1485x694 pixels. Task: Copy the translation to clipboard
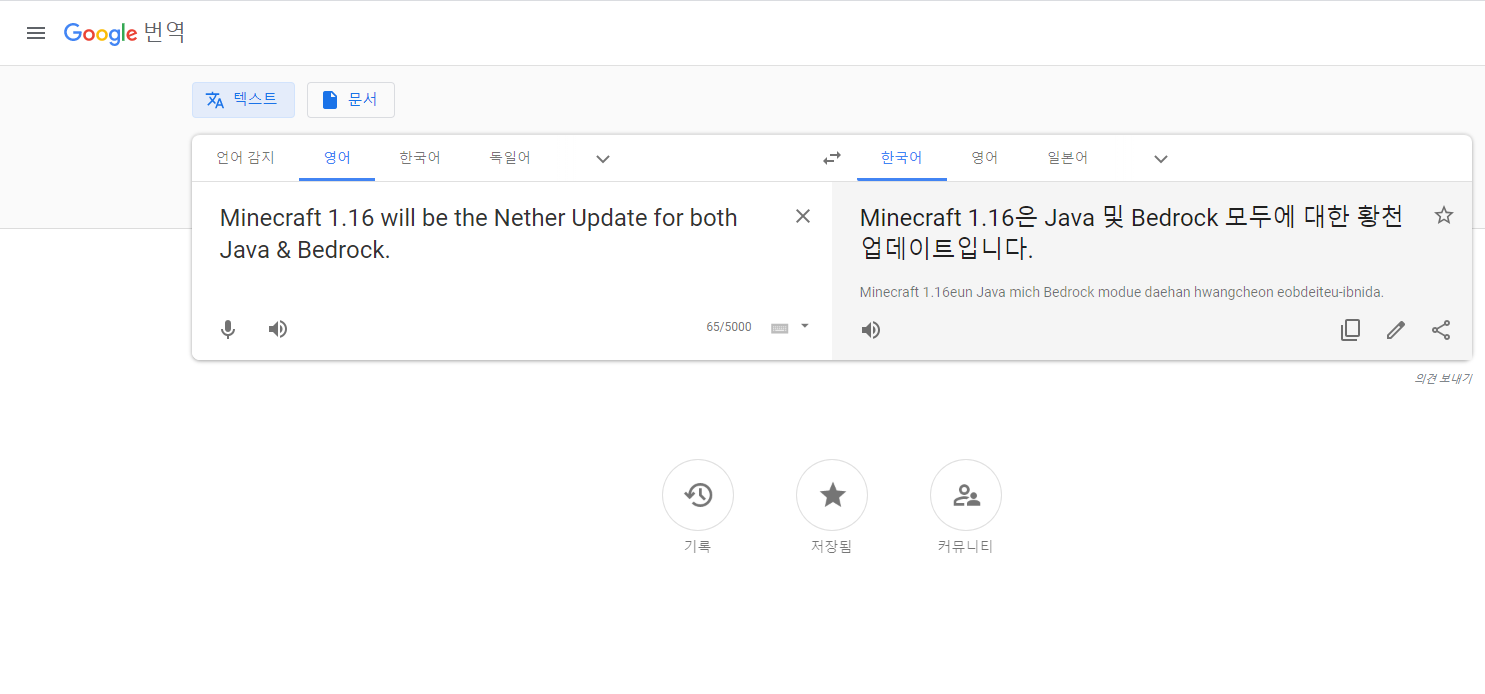(x=1350, y=330)
